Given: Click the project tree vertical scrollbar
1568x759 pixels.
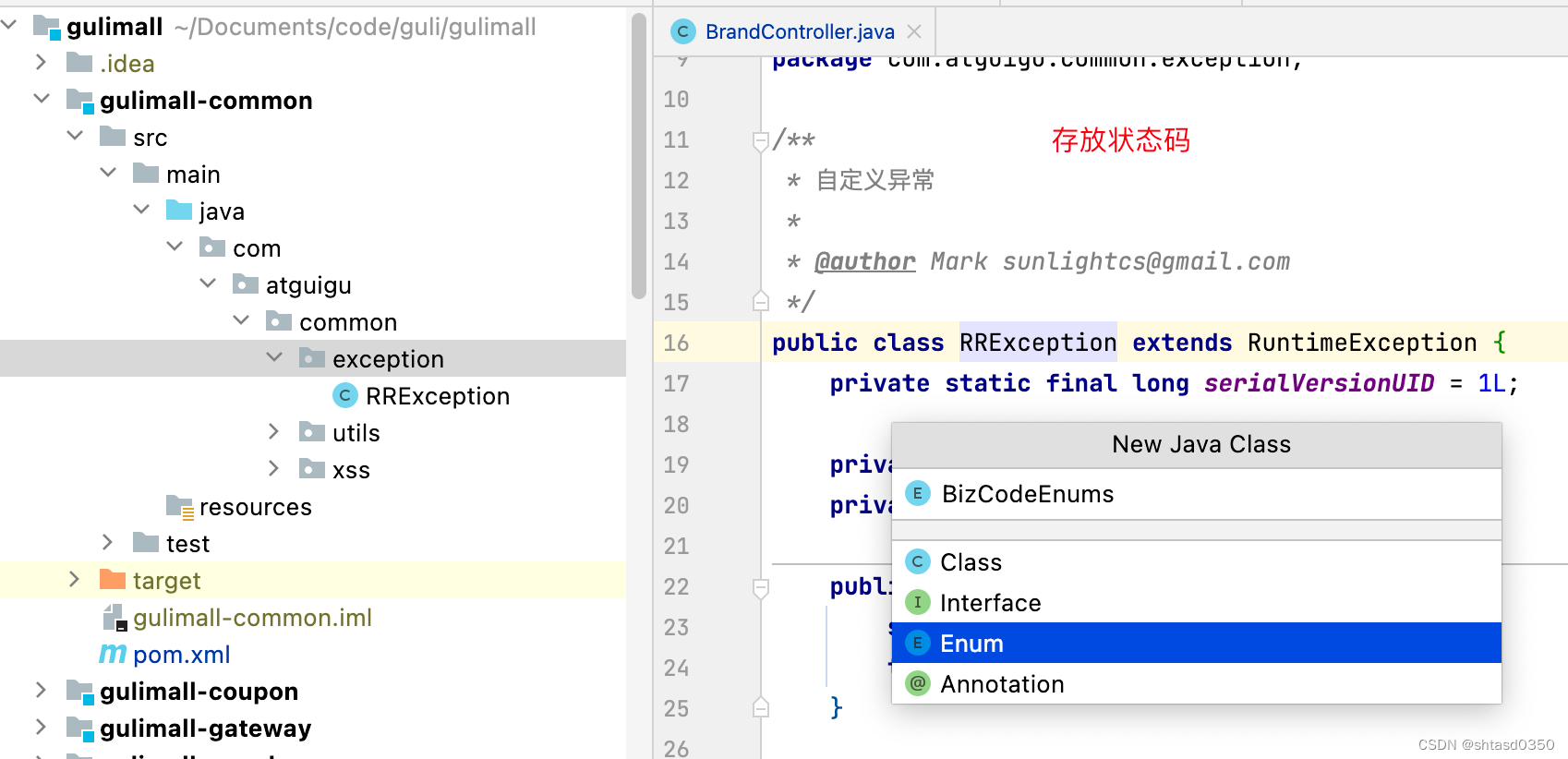Looking at the screenshot, I should pyautogui.click(x=638, y=157).
